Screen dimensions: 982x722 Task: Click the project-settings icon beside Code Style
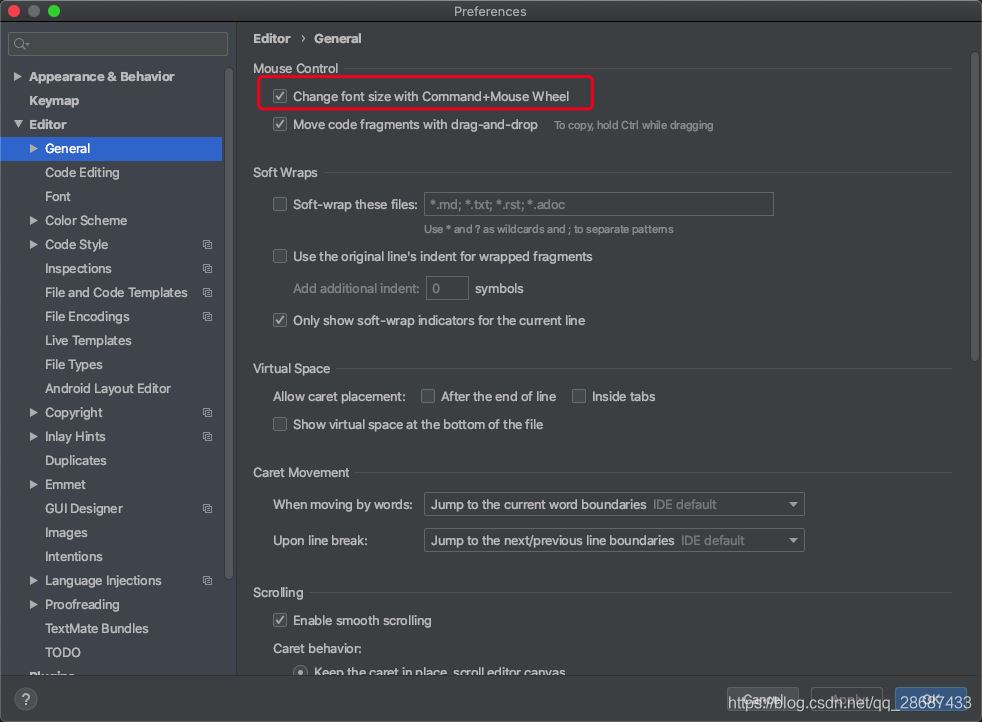coord(207,245)
